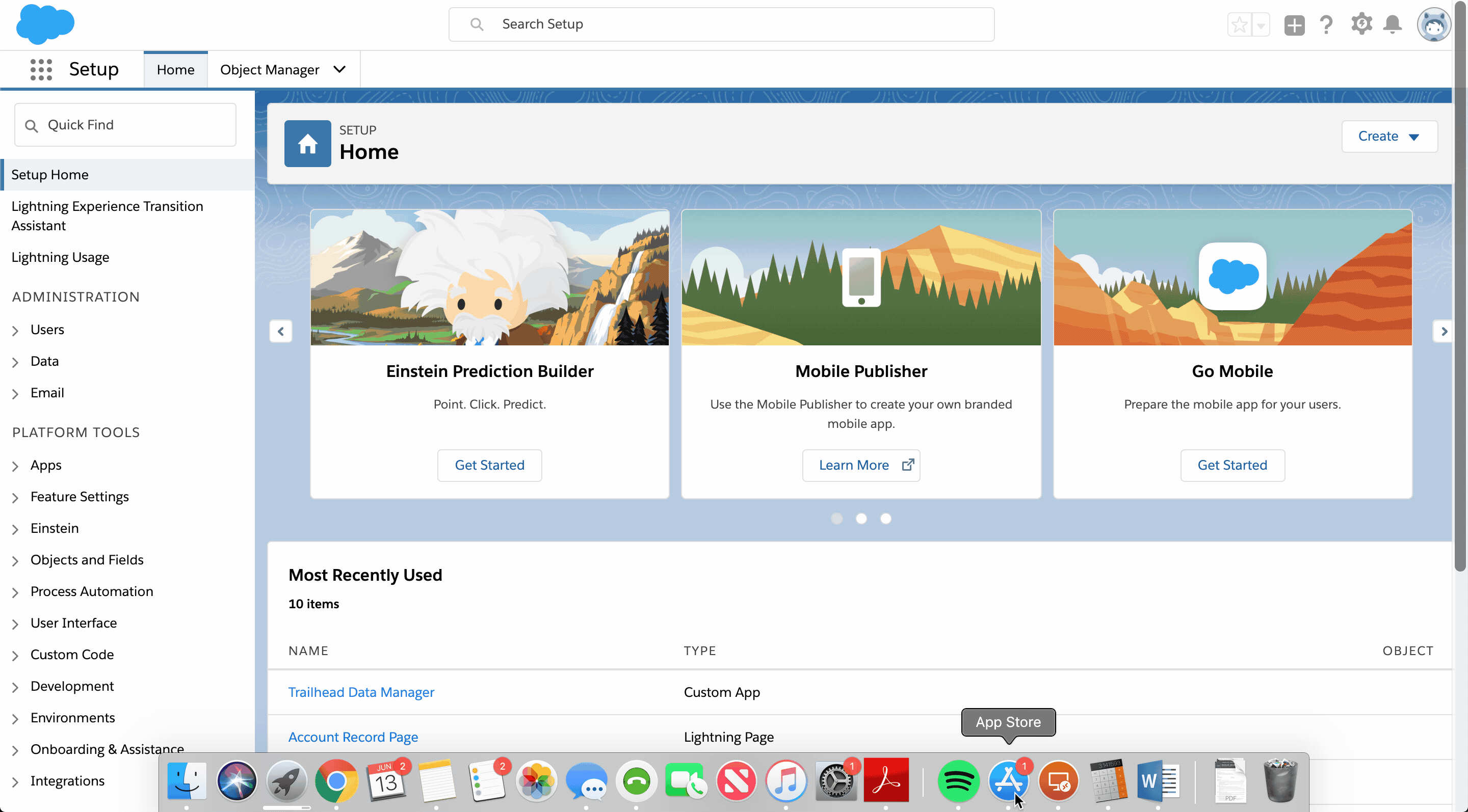Select the third carousel page dot

pyautogui.click(x=885, y=518)
